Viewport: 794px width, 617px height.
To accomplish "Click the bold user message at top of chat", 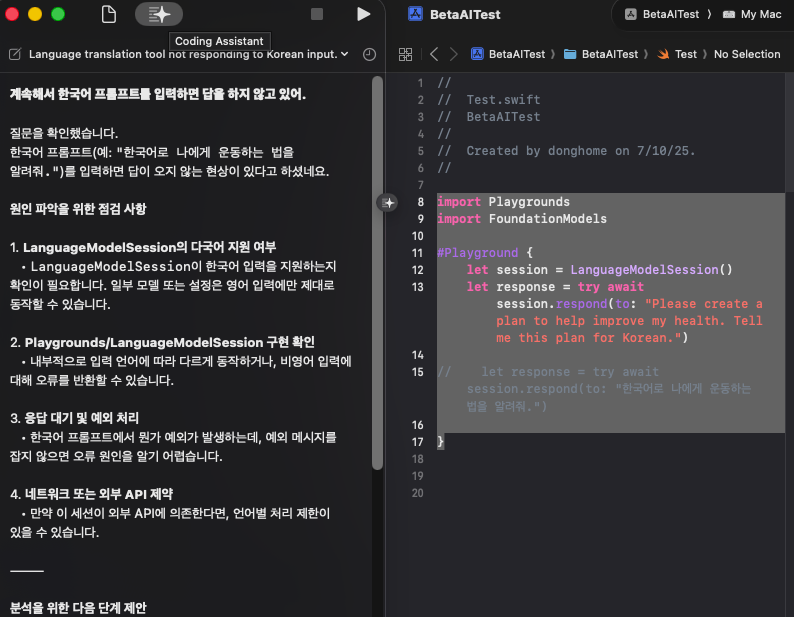I will coord(157,94).
